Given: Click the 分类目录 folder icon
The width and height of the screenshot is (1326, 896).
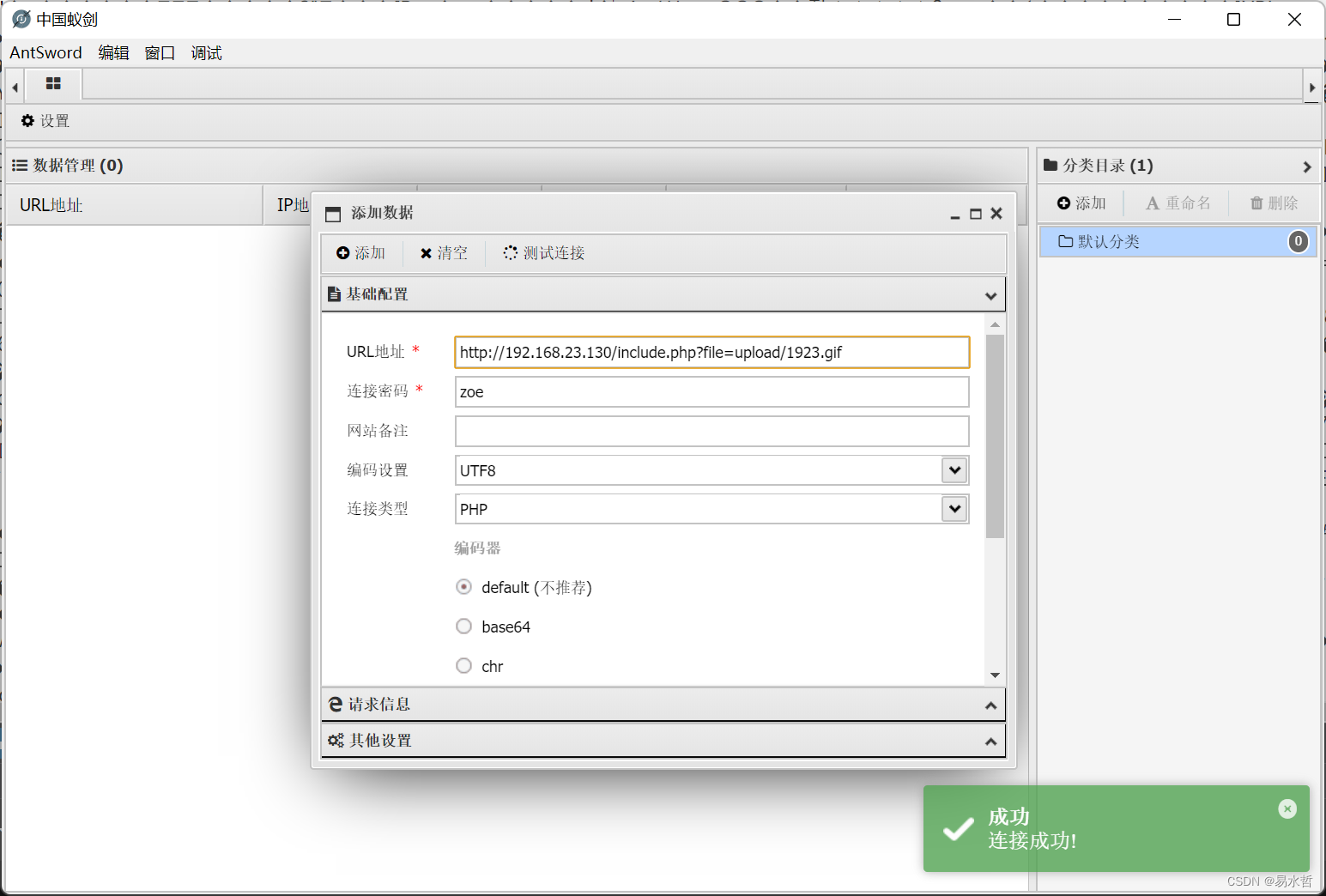Looking at the screenshot, I should [1051, 166].
